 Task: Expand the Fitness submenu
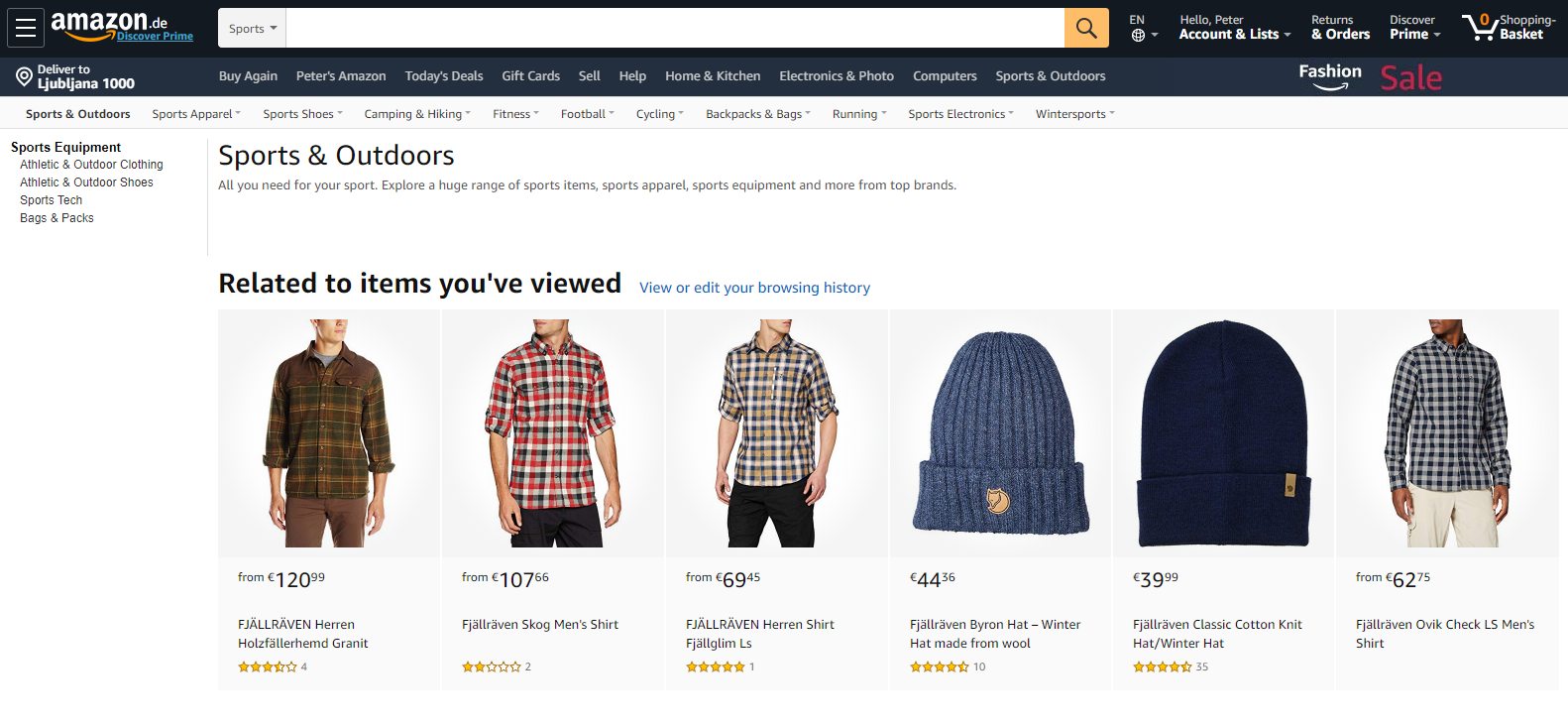pos(515,114)
